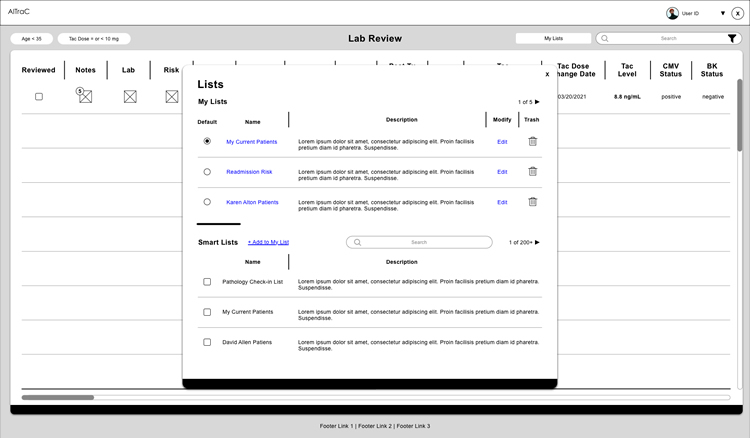Click search magnifier in Smart Lists search
The width and height of the screenshot is (750, 438).
(357, 242)
